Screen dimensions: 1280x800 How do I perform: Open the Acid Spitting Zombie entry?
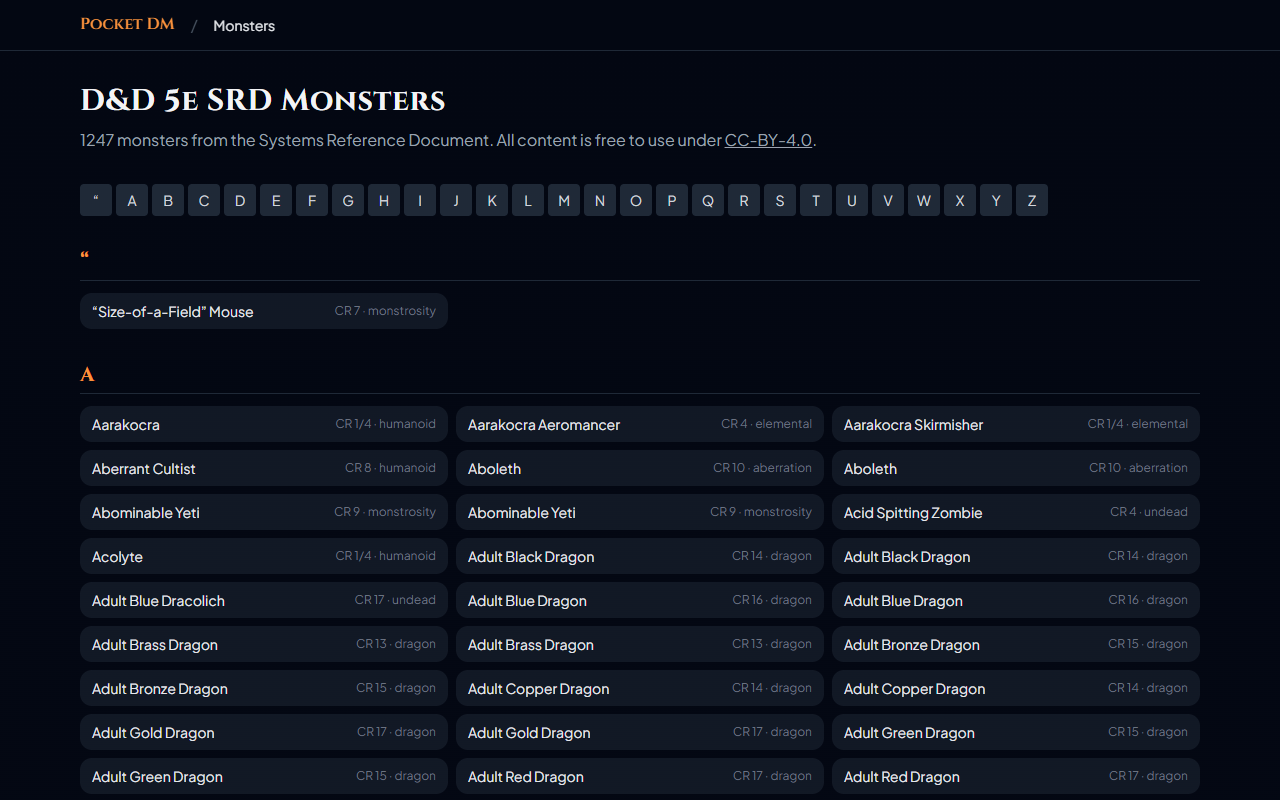[x=1015, y=512]
